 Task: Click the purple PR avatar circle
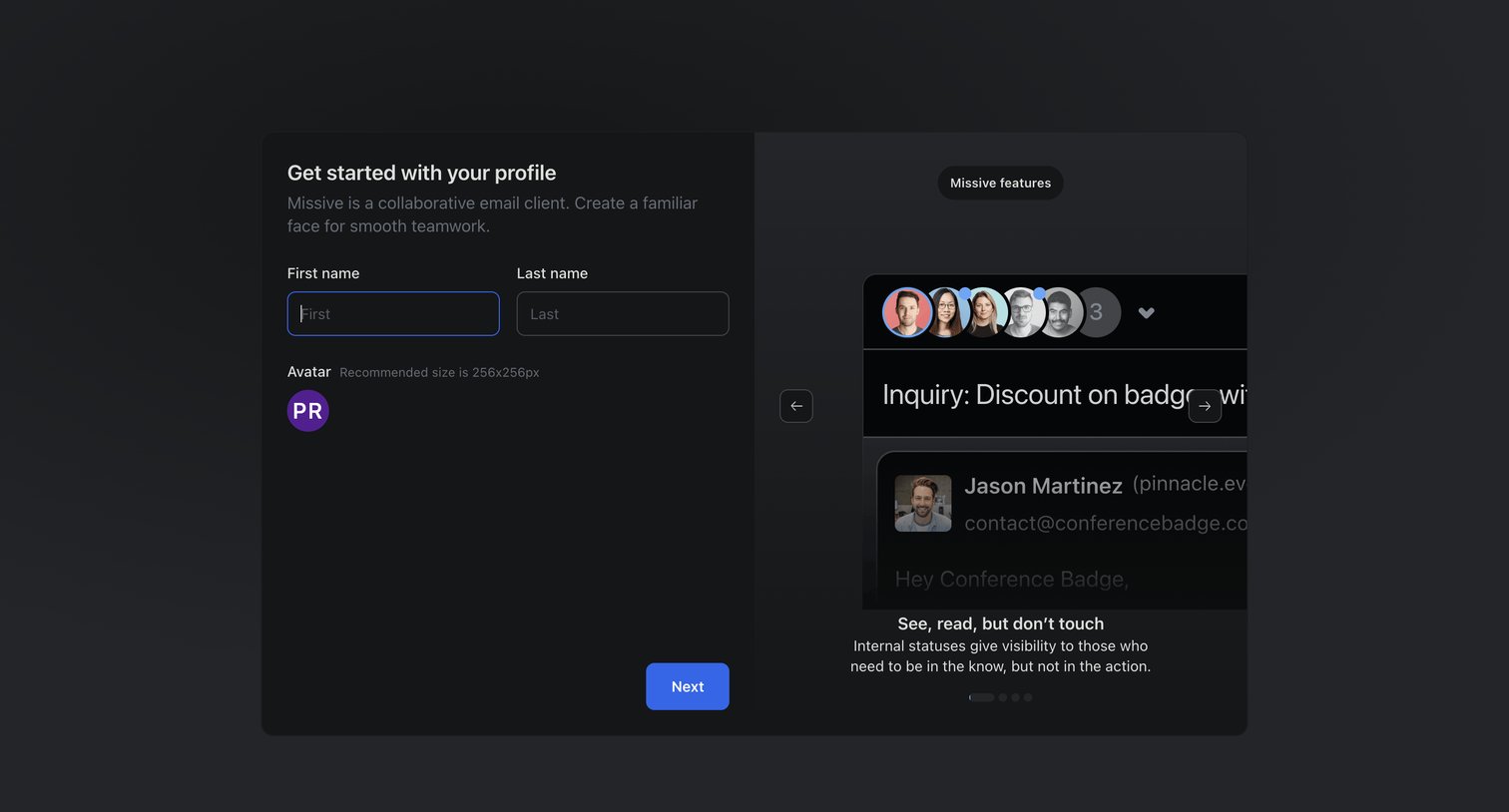308,411
